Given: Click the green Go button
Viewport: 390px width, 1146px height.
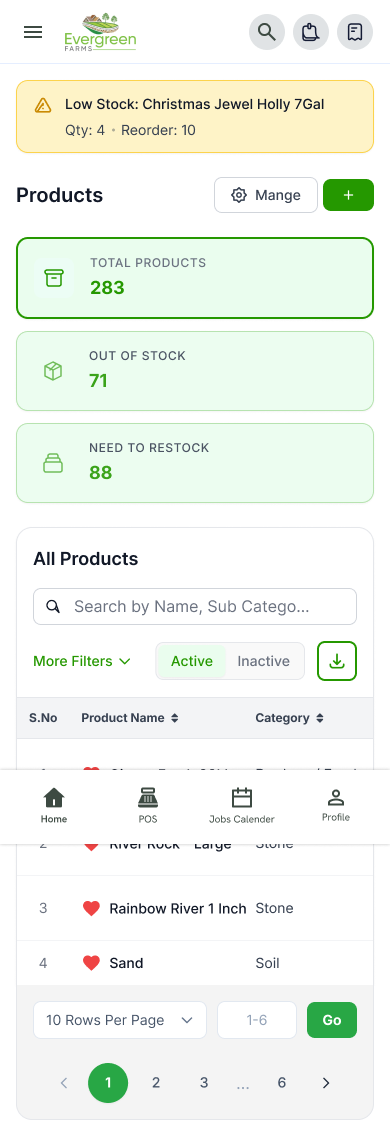Looking at the screenshot, I should pos(332,1020).
